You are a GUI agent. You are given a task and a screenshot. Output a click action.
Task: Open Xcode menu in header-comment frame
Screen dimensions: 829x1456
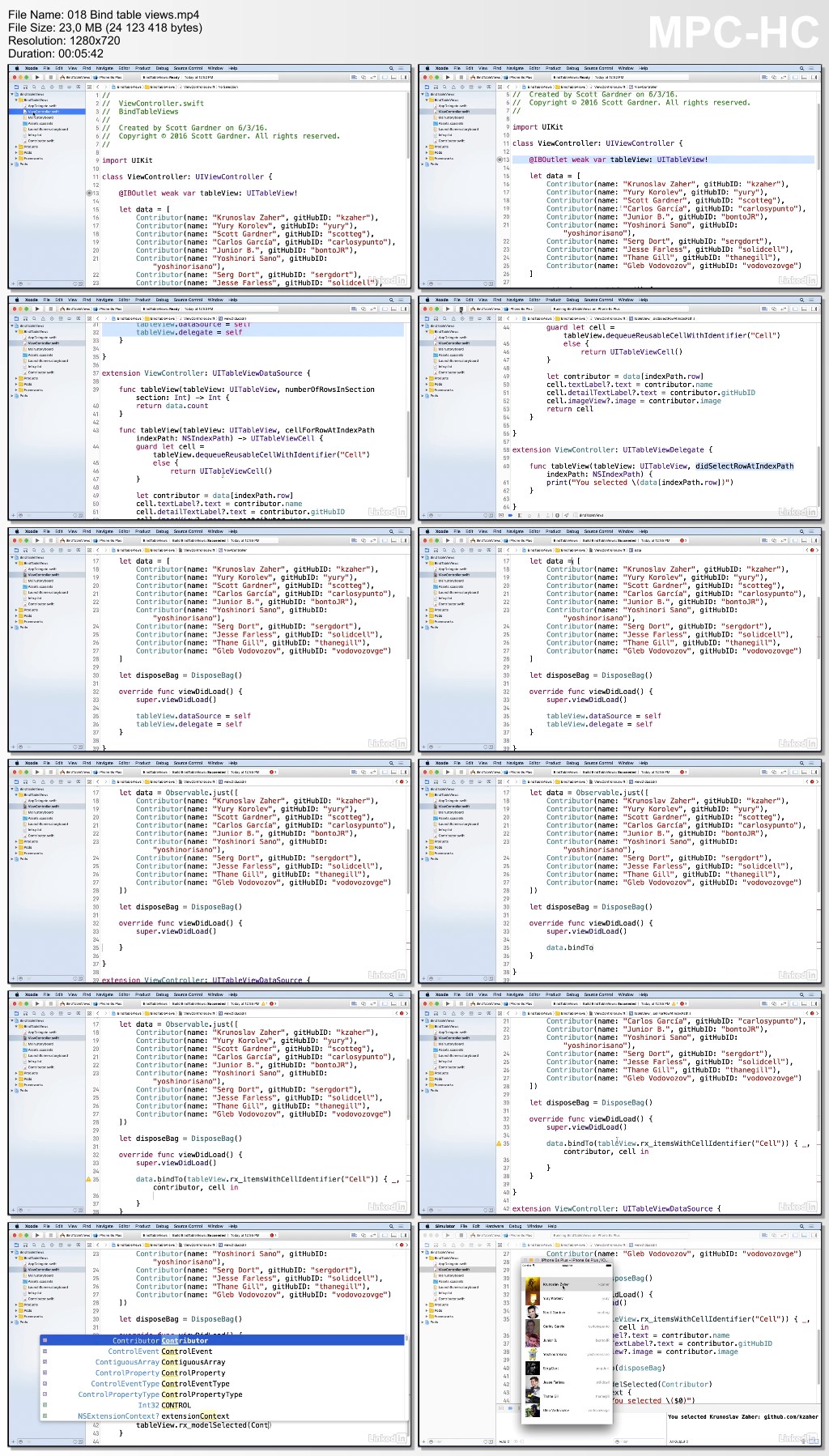(x=32, y=68)
